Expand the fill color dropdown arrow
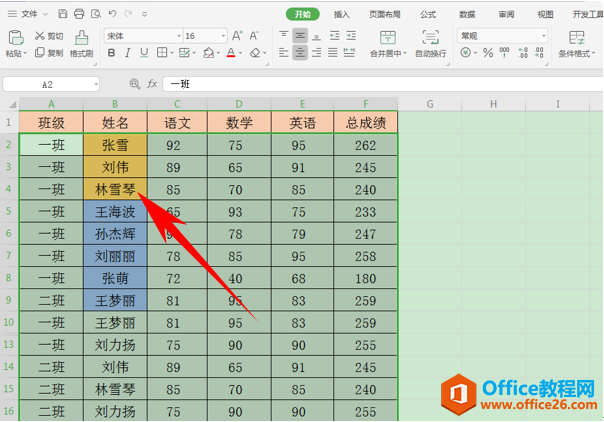This screenshot has height=422, width=604. (x=218, y=53)
